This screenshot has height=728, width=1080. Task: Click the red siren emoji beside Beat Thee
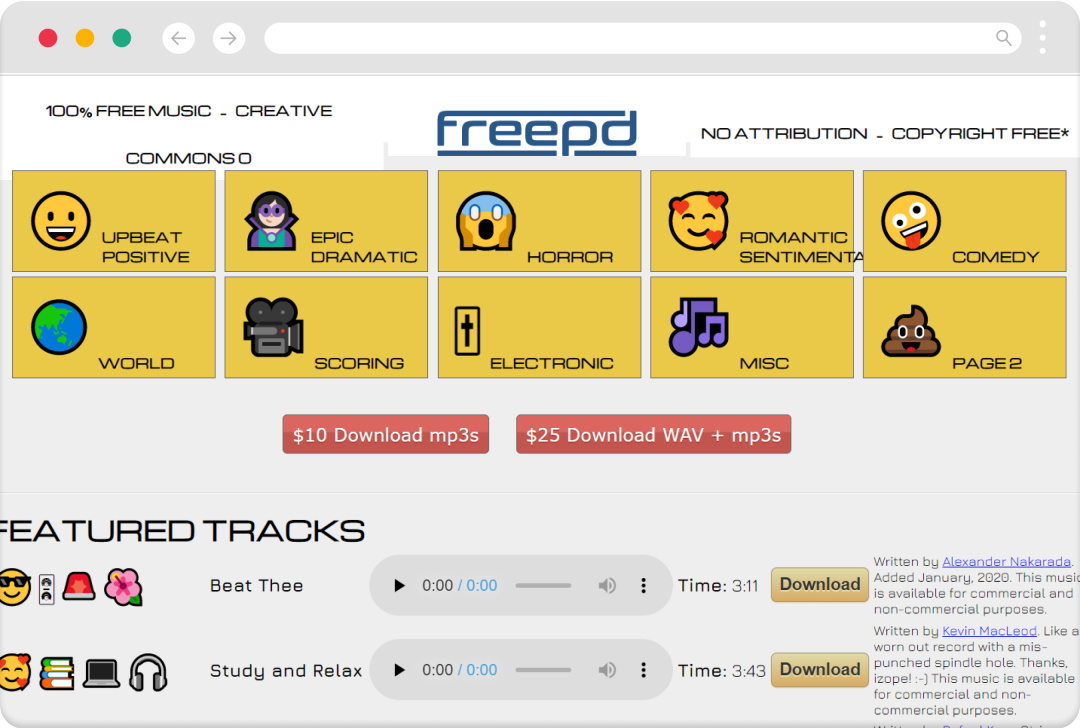[x=79, y=586]
